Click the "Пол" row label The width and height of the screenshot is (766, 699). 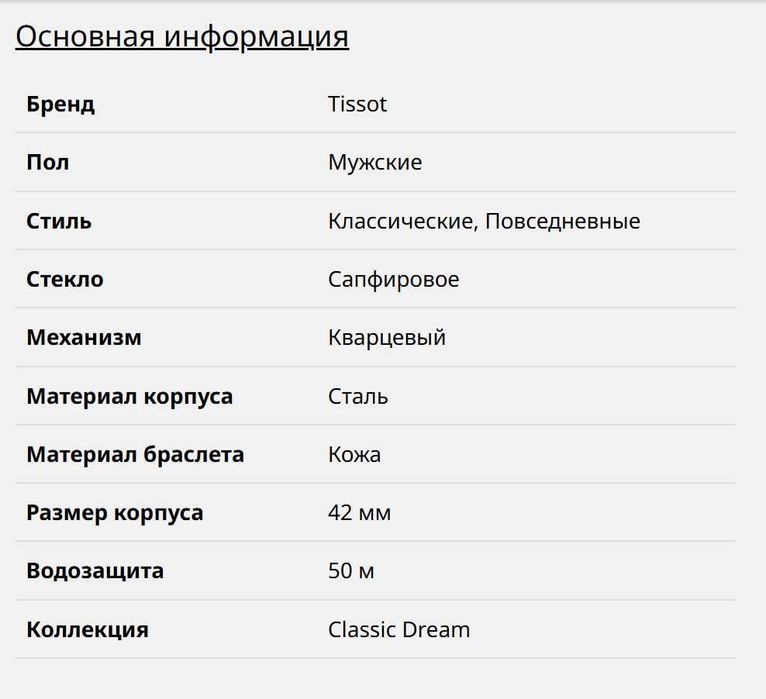click(48, 162)
